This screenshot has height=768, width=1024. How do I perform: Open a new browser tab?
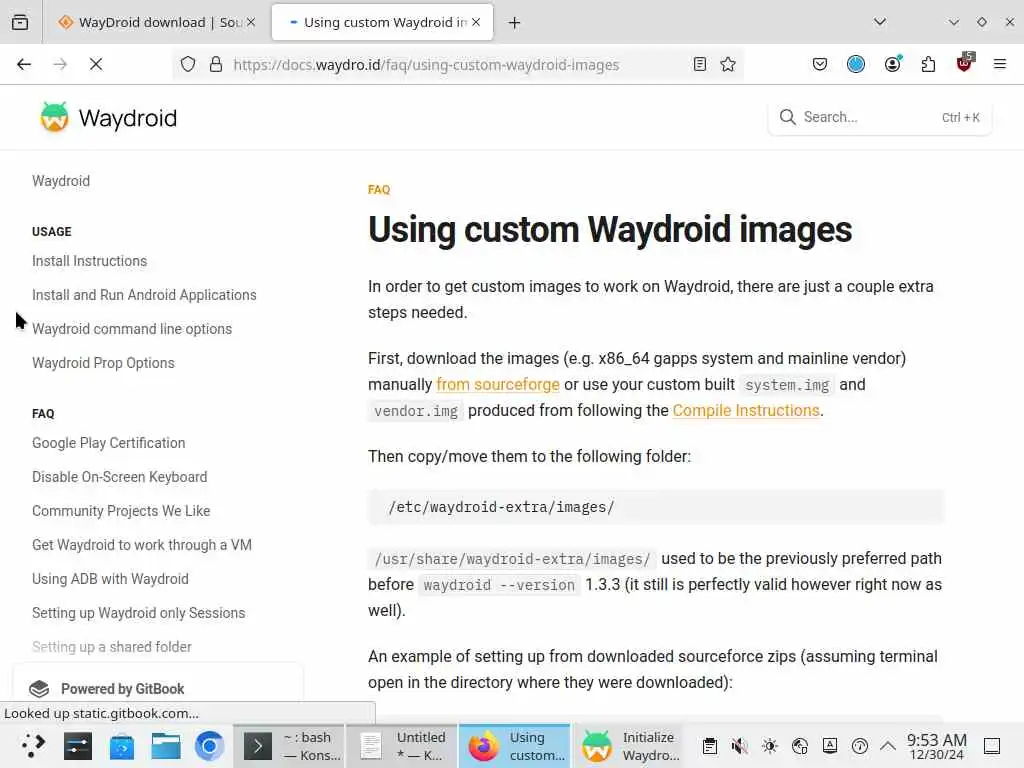pos(515,23)
